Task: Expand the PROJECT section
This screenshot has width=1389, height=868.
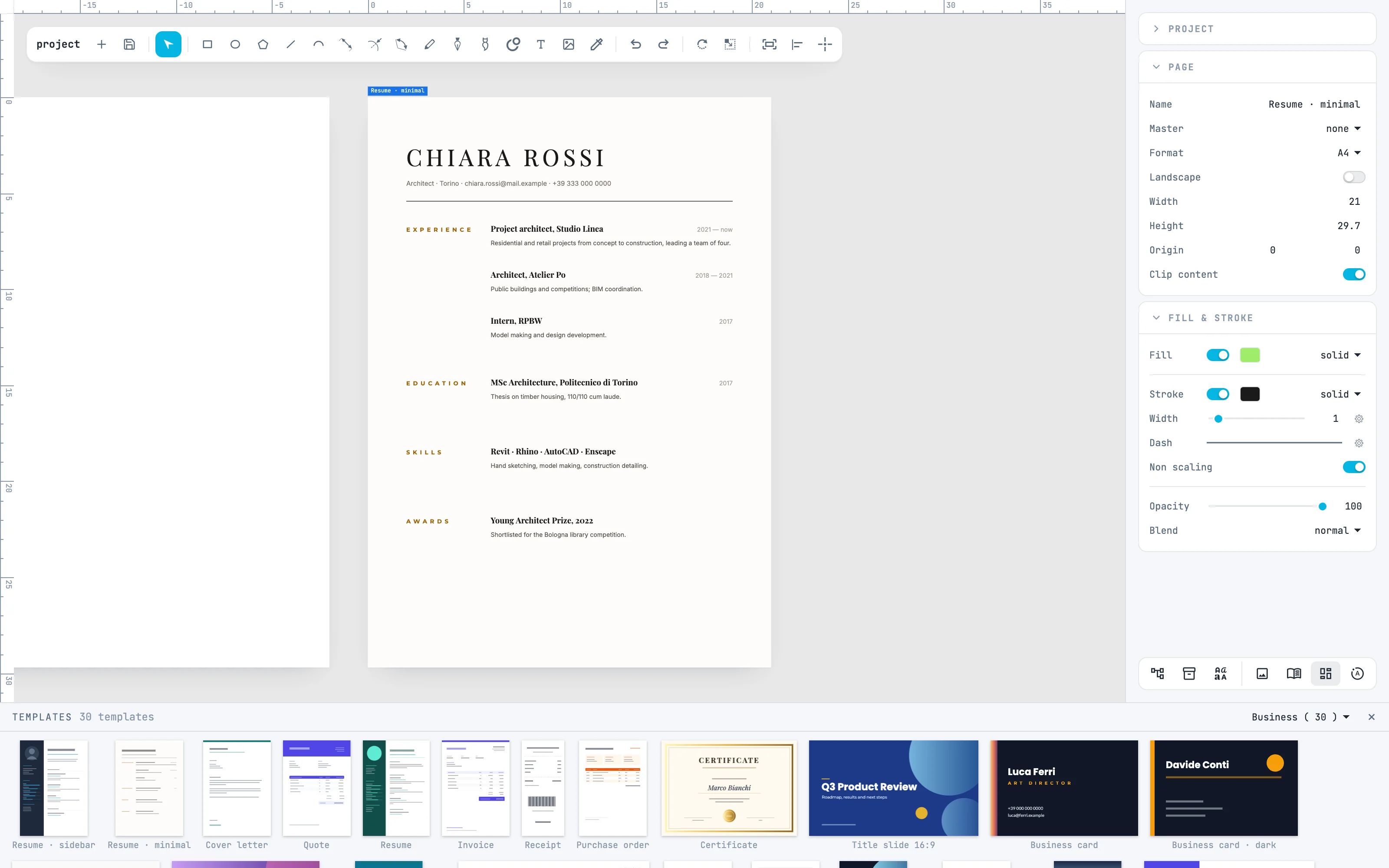Action: tap(1257, 29)
